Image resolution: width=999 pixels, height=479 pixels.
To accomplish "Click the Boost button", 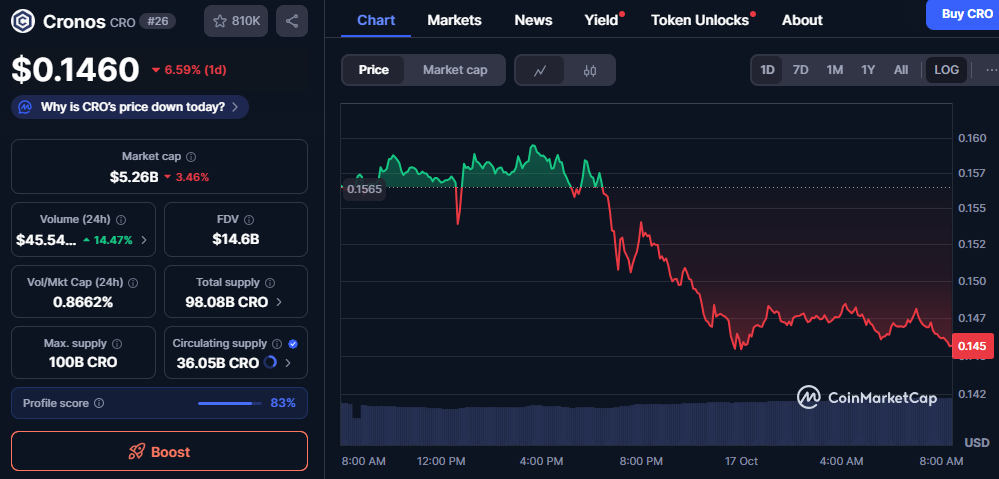I will pyautogui.click(x=159, y=451).
